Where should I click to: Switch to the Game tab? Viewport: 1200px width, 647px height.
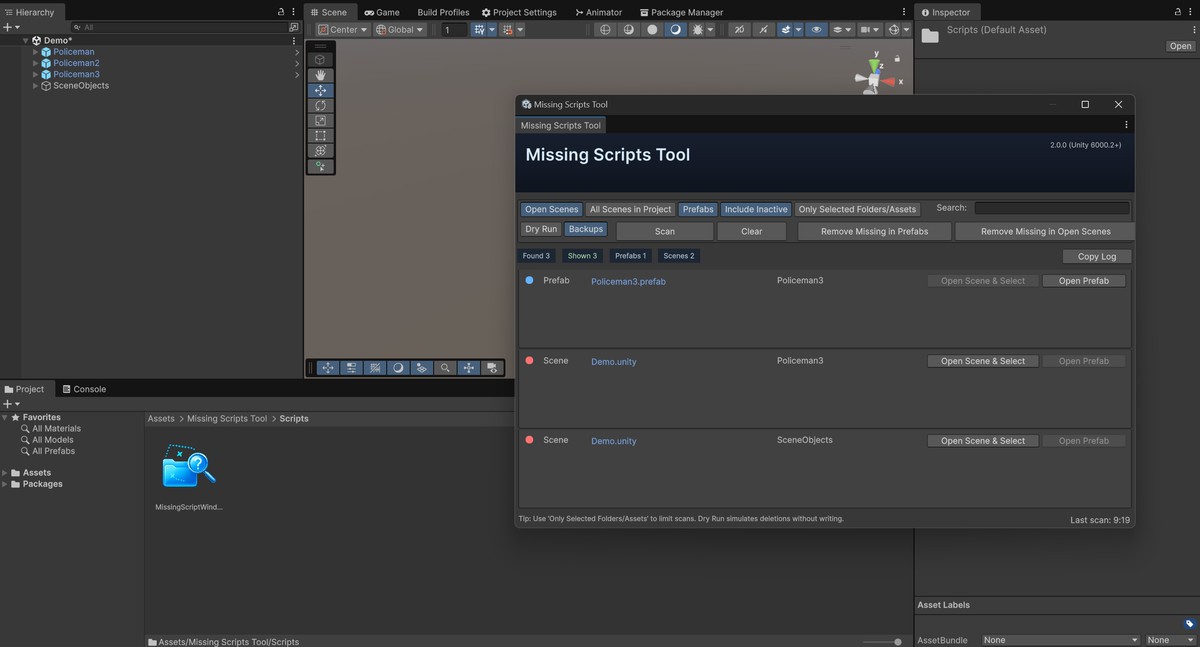(x=381, y=12)
